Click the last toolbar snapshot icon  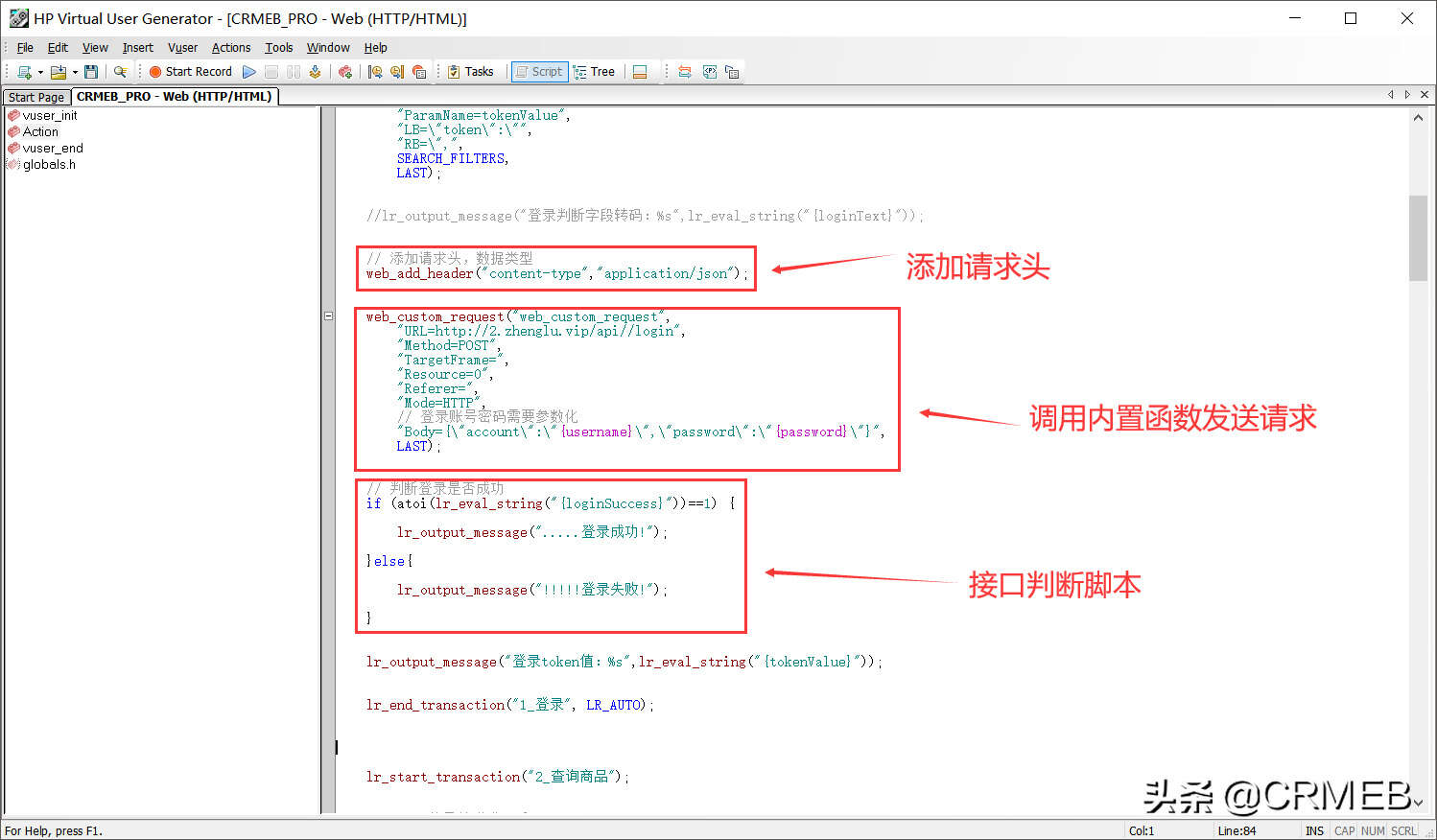(732, 72)
